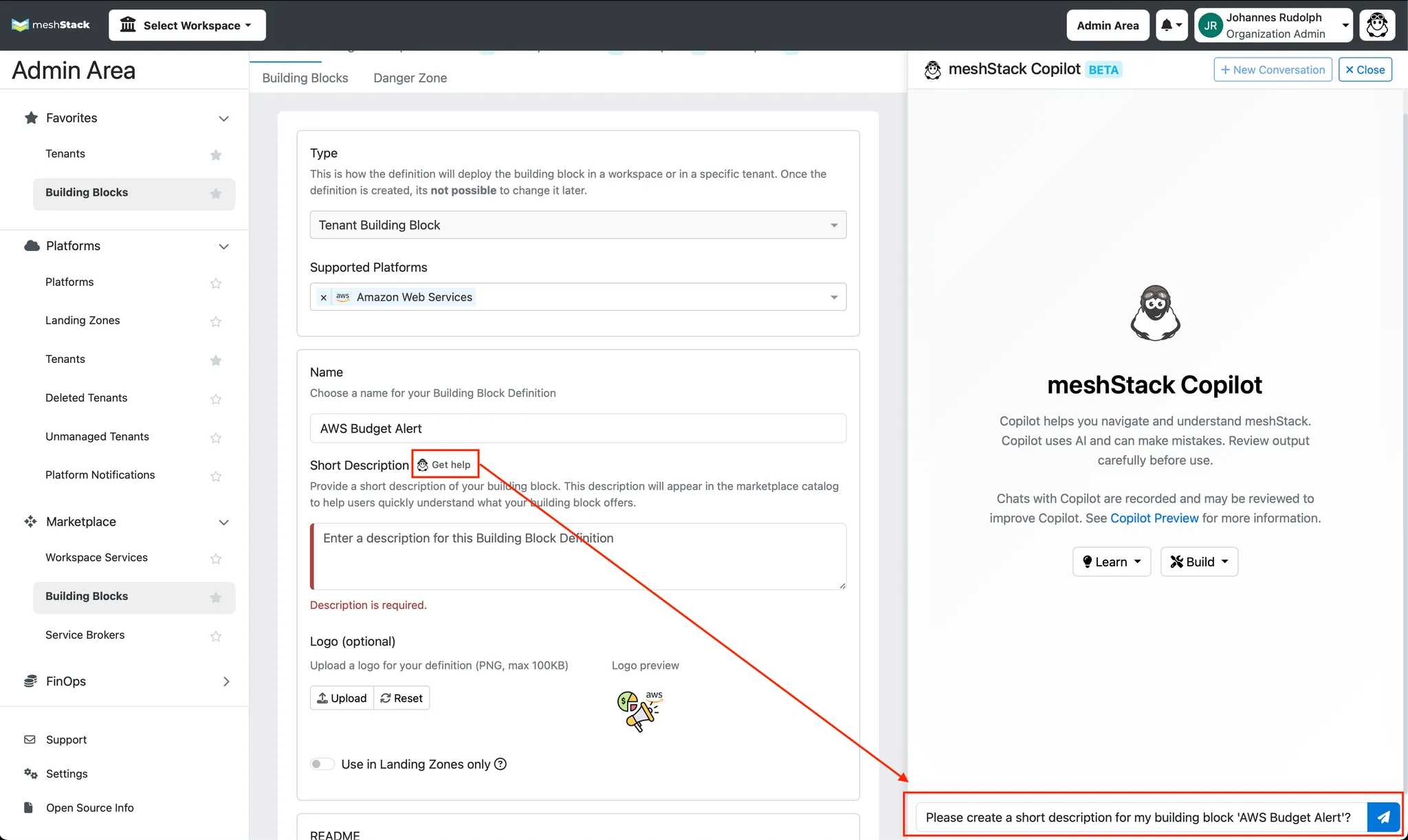The width and height of the screenshot is (1408, 840).
Task: Click Get help next to Short Description
Action: [445, 465]
